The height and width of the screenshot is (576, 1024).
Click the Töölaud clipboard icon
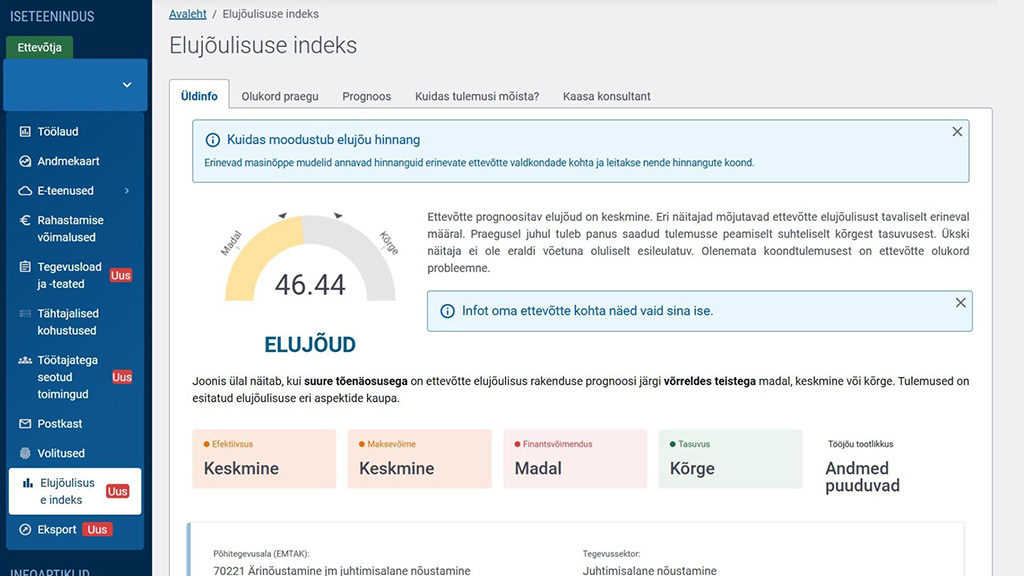pos(26,132)
